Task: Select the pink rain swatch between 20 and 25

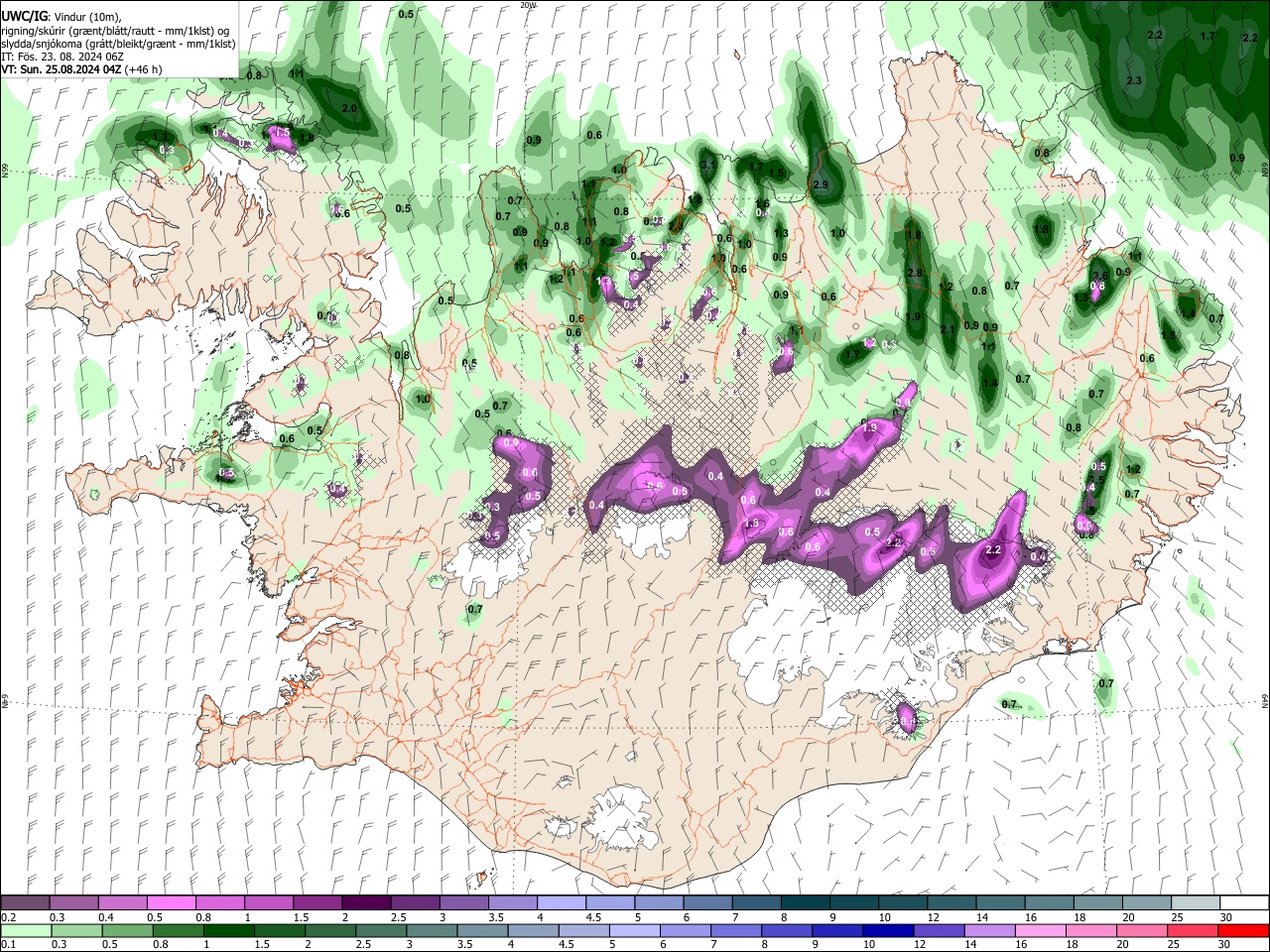Action: pos(1140,930)
